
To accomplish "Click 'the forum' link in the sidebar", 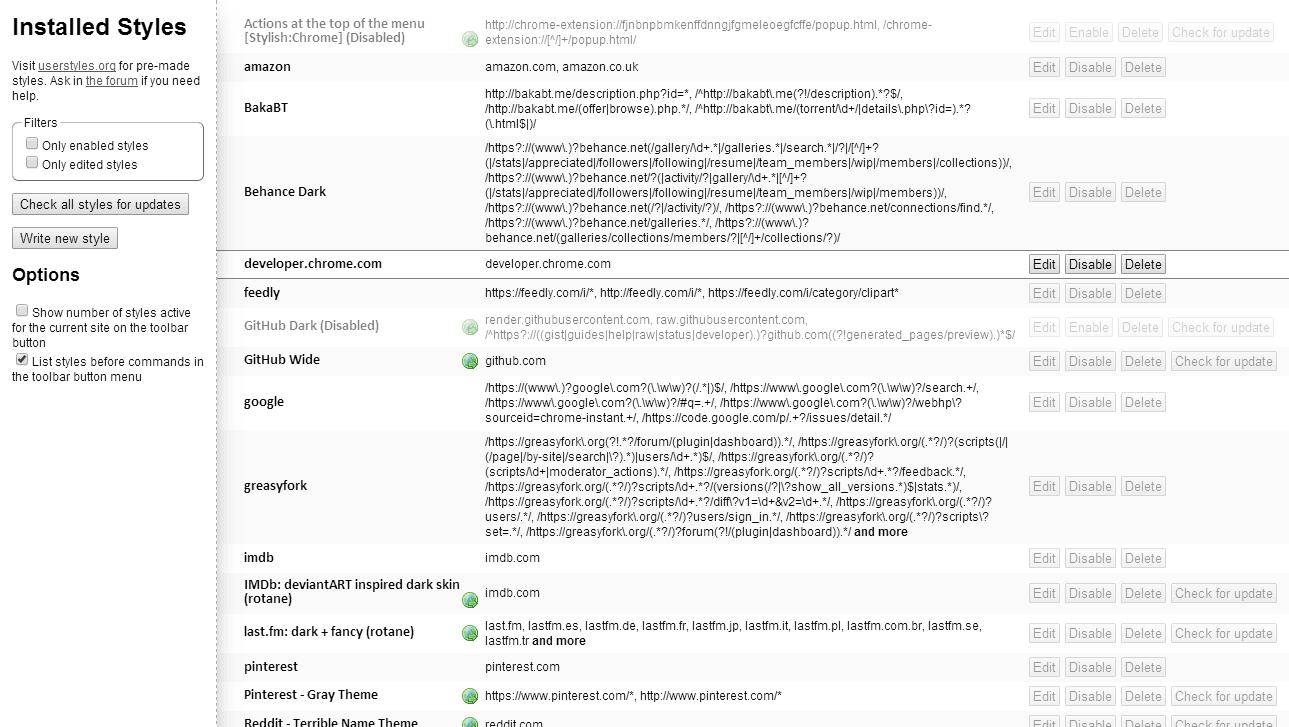I will coord(111,81).
